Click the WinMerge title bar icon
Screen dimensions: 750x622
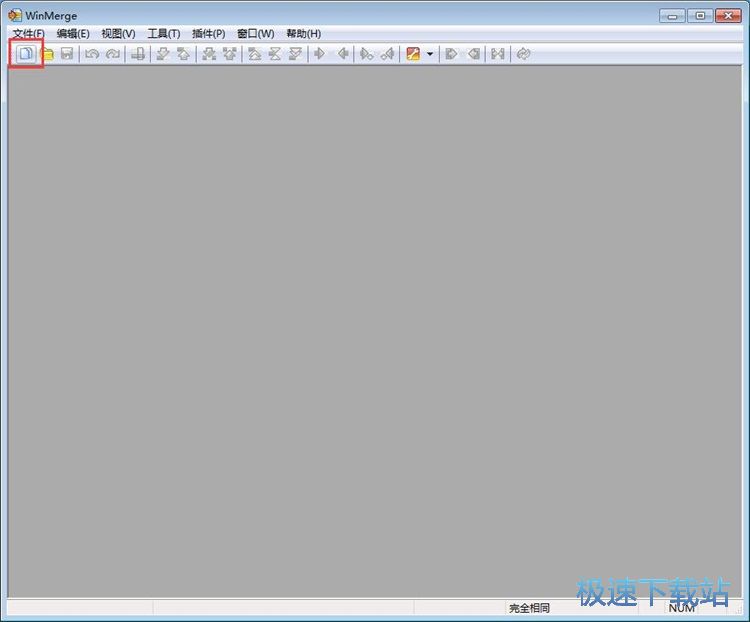15,15
